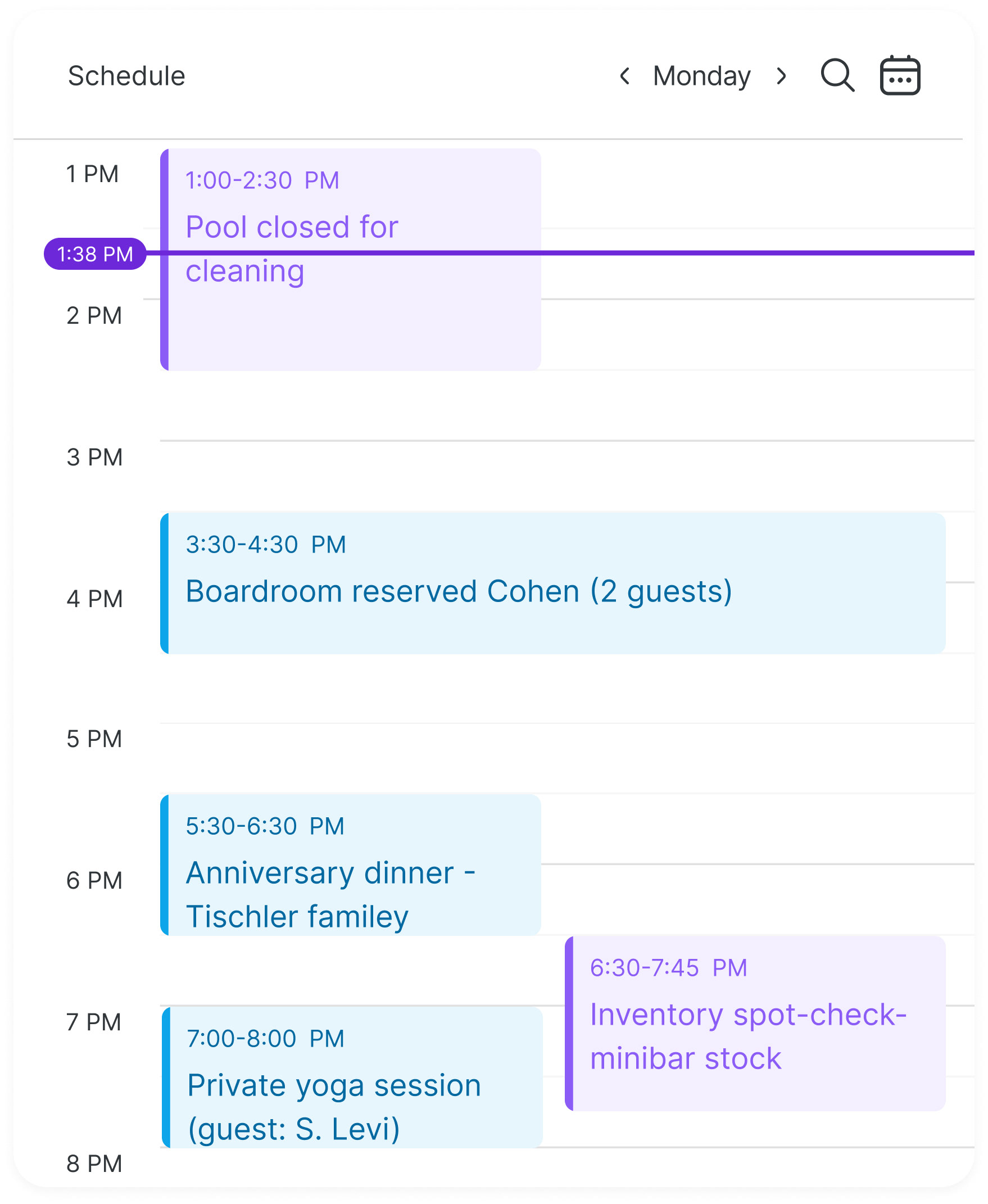
Task: Click the 1 PM time label
Action: [x=92, y=174]
